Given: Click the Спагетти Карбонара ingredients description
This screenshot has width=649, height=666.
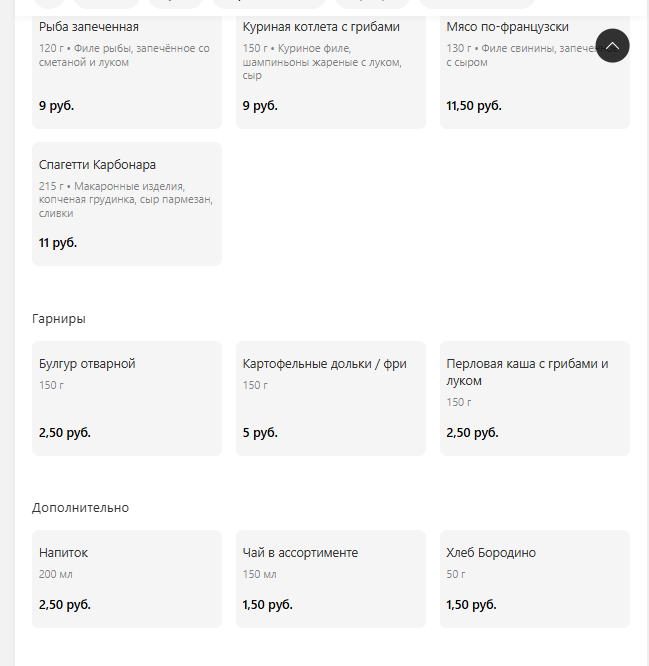Looking at the screenshot, I should point(125,200).
